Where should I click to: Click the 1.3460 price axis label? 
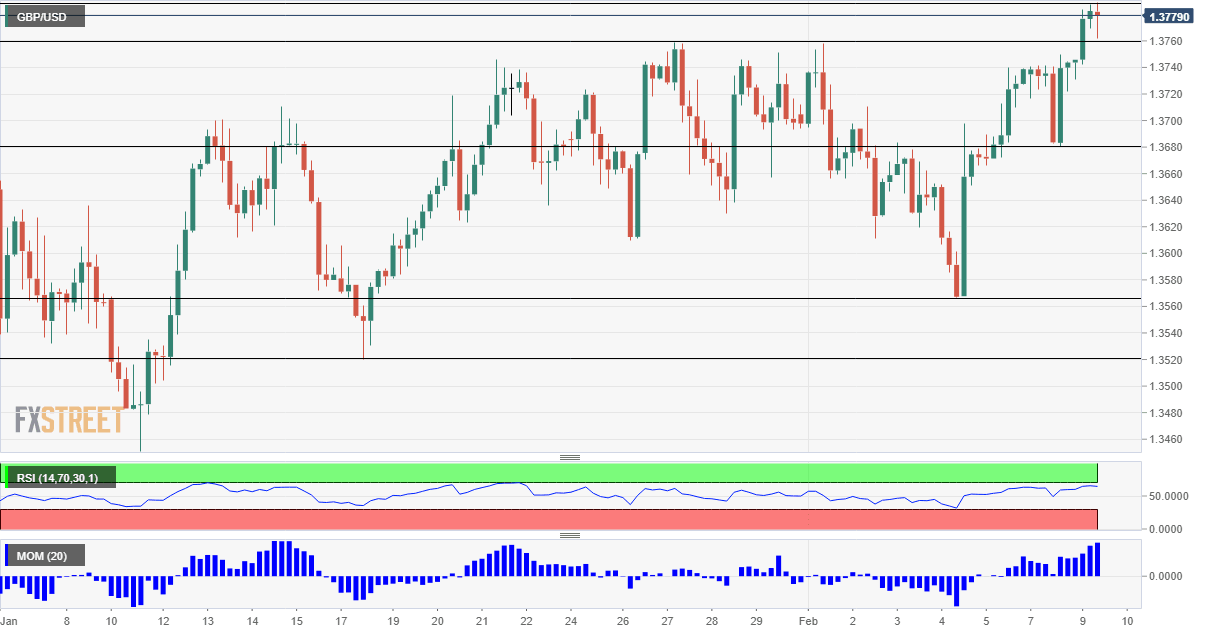(1166, 440)
